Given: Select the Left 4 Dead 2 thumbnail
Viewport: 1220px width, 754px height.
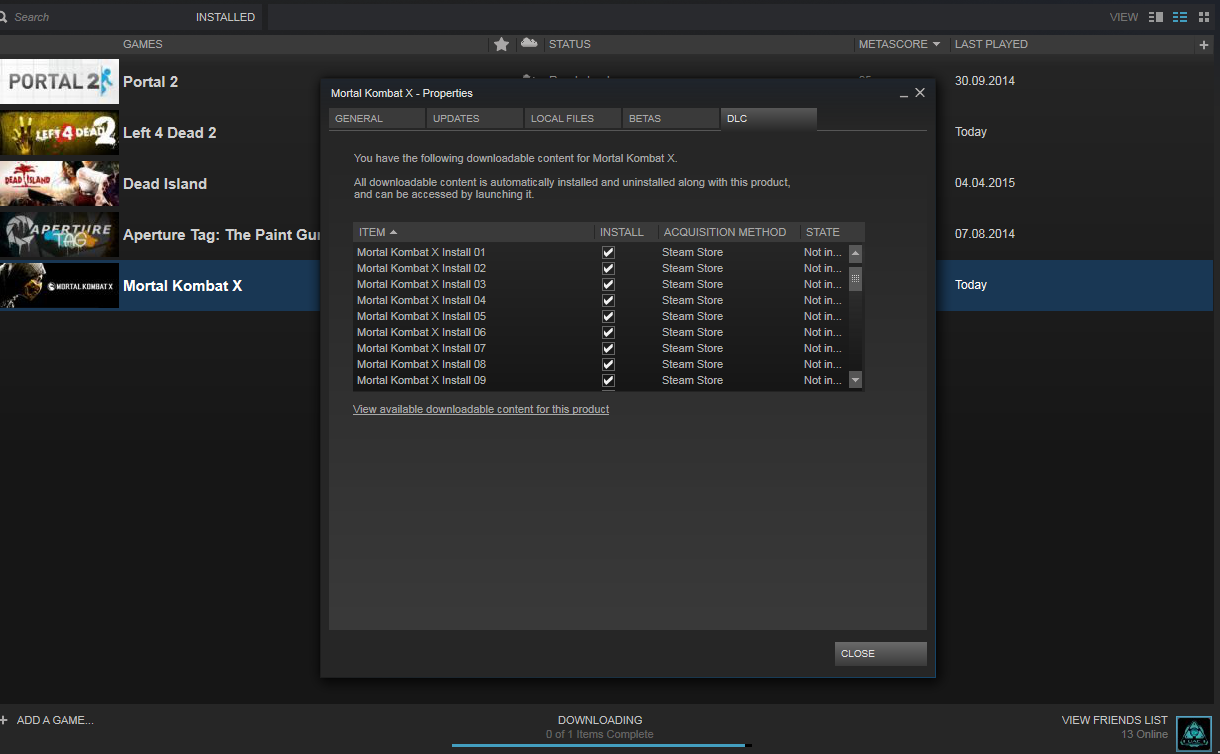Looking at the screenshot, I should pos(59,133).
